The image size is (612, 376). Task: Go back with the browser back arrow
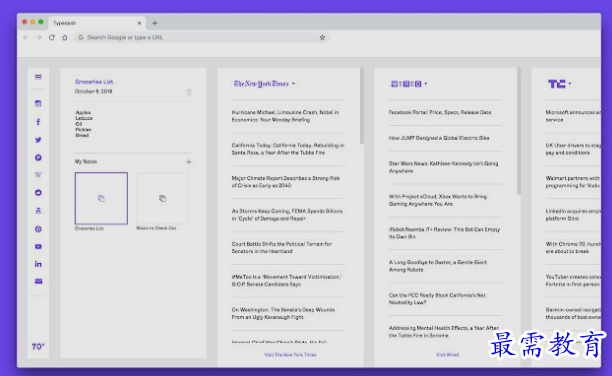pos(26,37)
